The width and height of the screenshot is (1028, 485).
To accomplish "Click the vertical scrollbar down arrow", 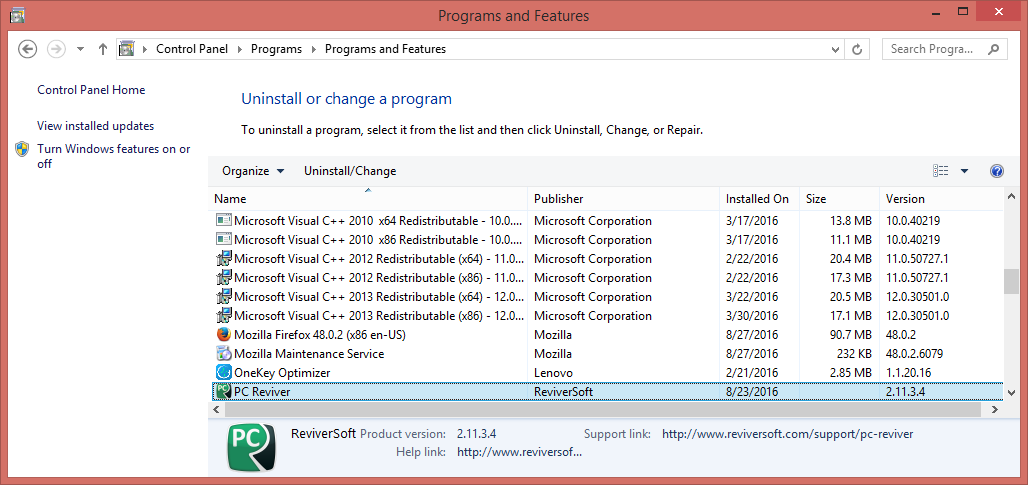I will click(1010, 393).
